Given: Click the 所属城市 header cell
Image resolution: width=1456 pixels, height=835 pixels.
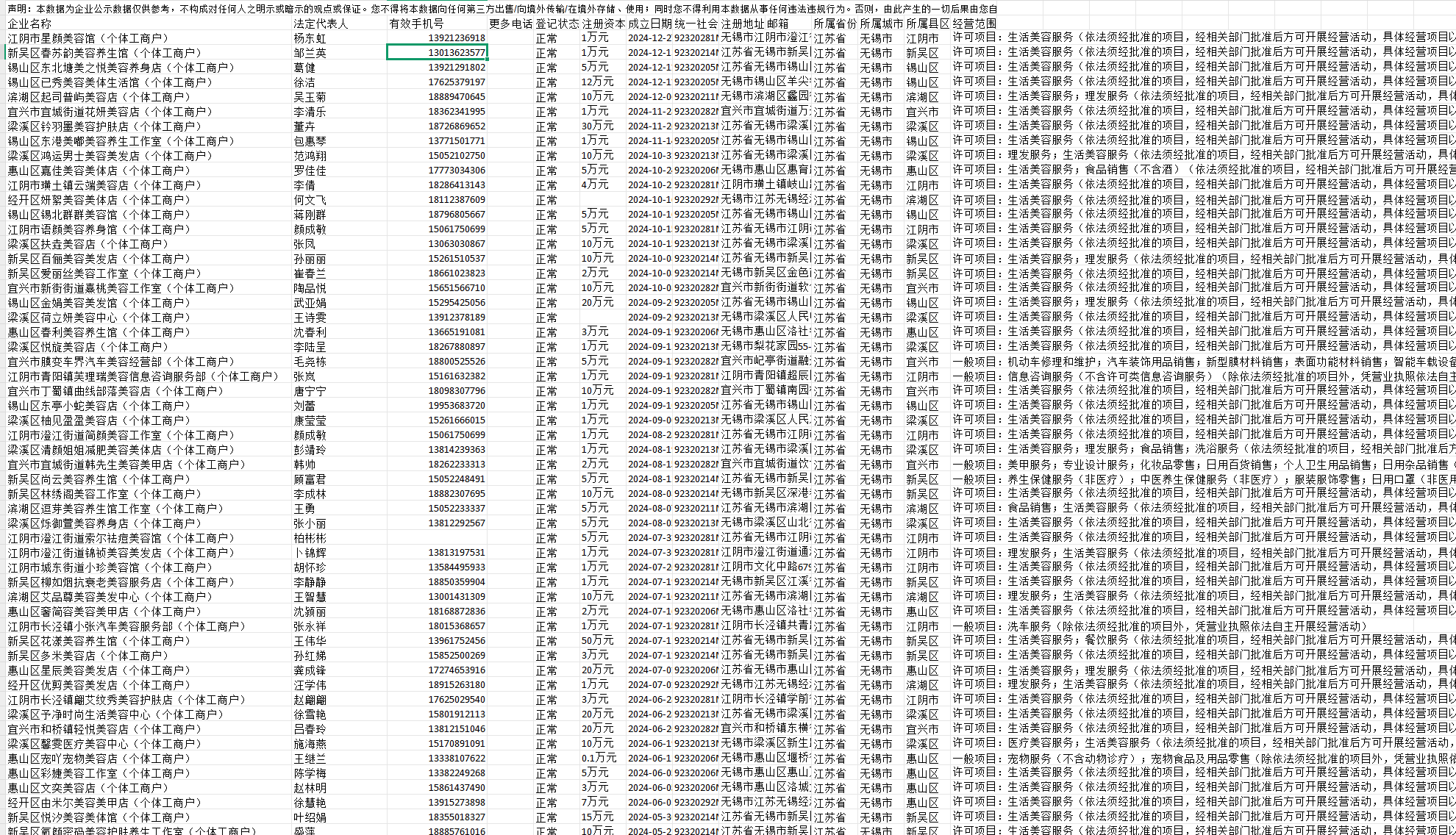Looking at the screenshot, I should point(881,24).
